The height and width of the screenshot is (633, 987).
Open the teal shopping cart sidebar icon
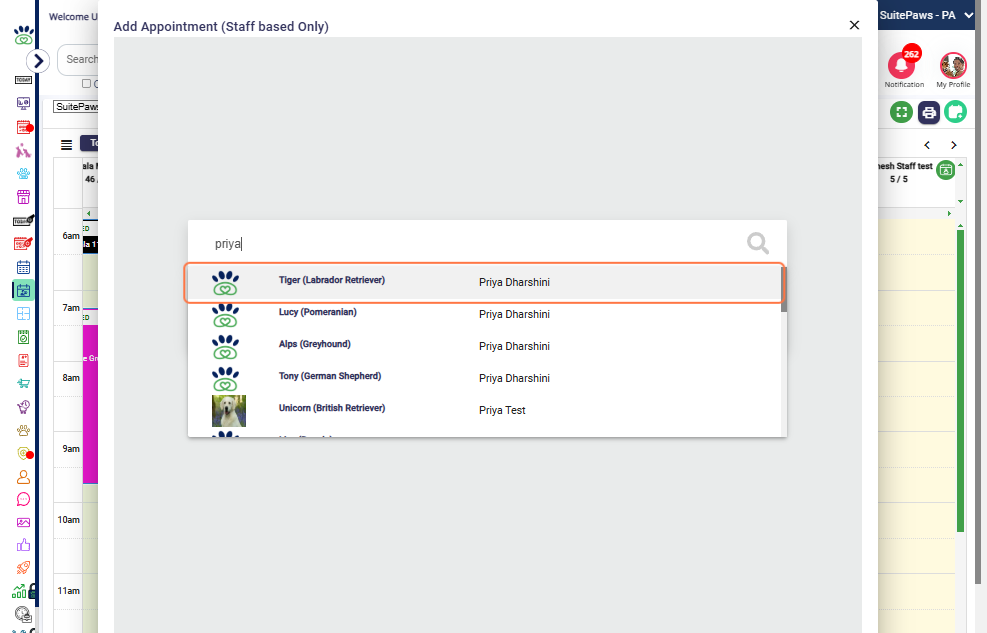23,383
